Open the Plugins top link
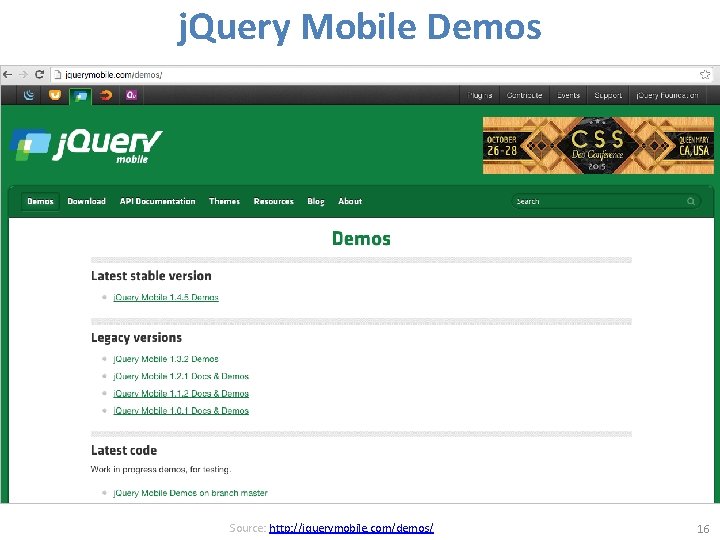Image resolution: width=720 pixels, height=540 pixels. click(x=480, y=95)
